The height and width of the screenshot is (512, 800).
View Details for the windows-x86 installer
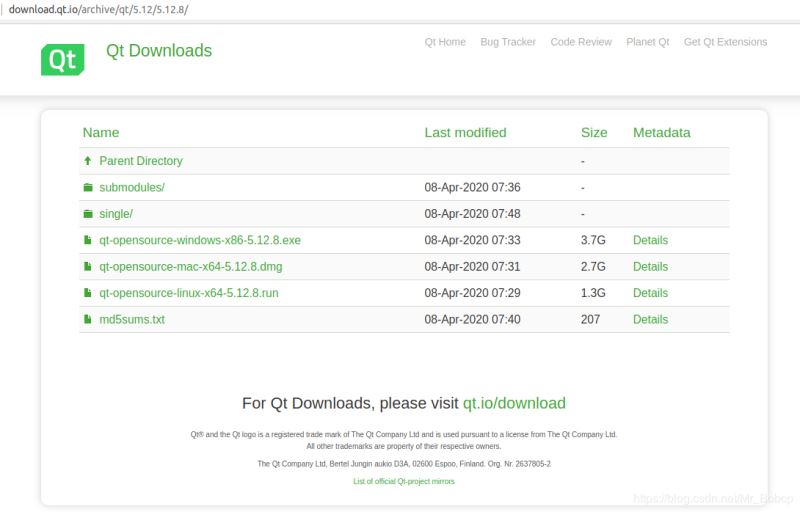pos(650,240)
